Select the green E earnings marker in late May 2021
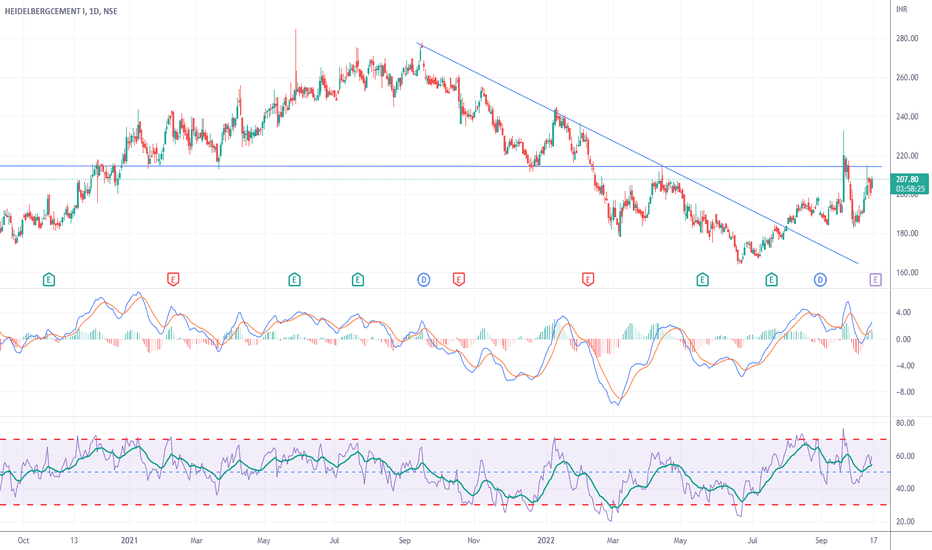The height and width of the screenshot is (550, 932). 294,279
